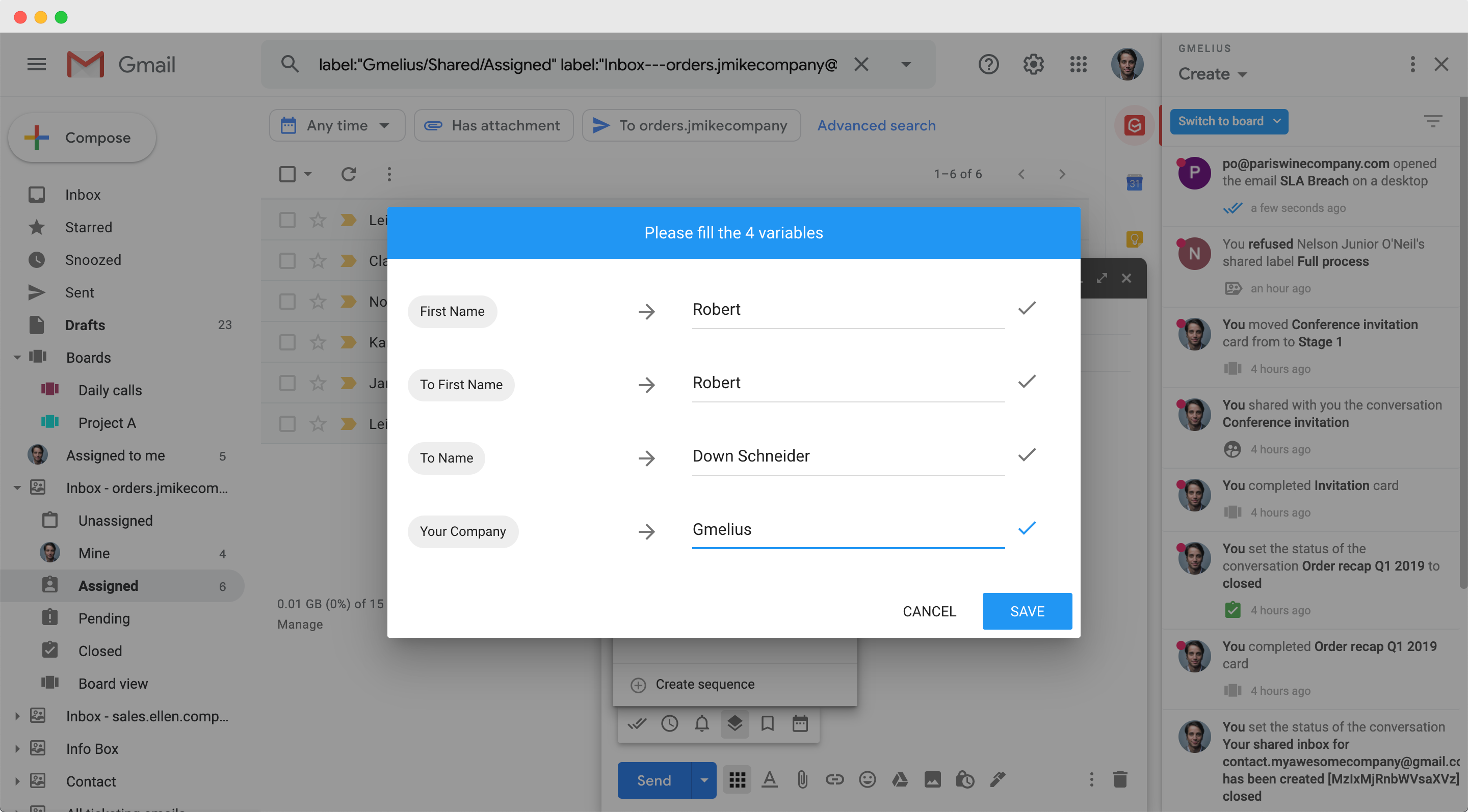Attach files with the paperclip icon
1468x812 pixels.
[x=802, y=779]
